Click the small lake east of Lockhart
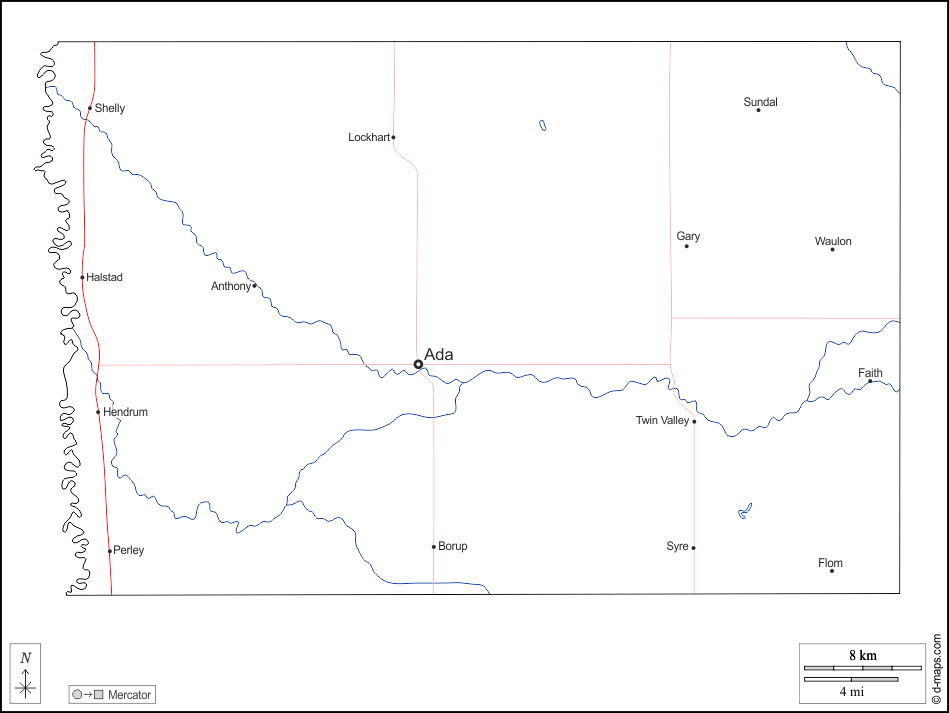Viewport: 949px width, 713px height. [x=543, y=125]
